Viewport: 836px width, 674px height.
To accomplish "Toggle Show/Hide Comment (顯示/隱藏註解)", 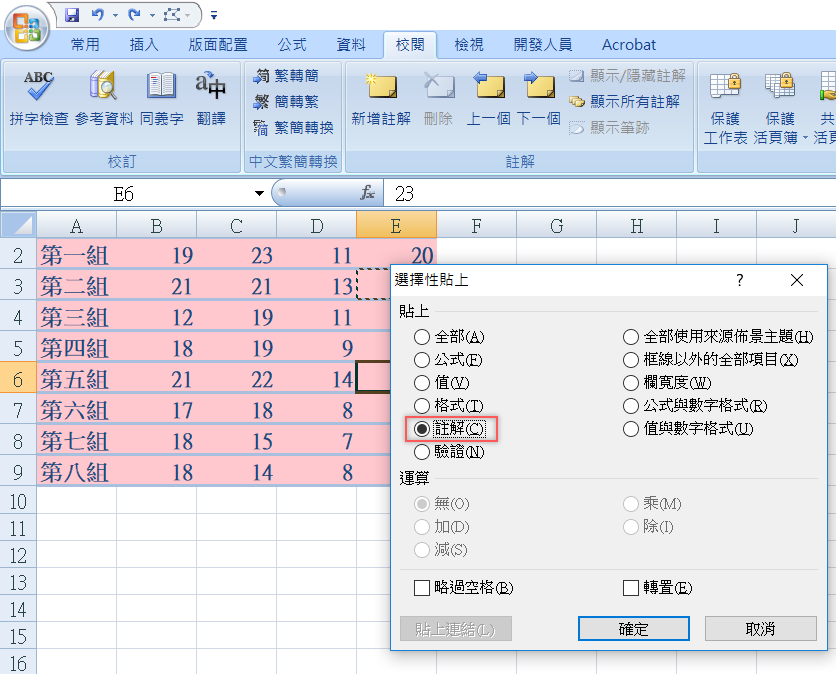I will pos(627,76).
